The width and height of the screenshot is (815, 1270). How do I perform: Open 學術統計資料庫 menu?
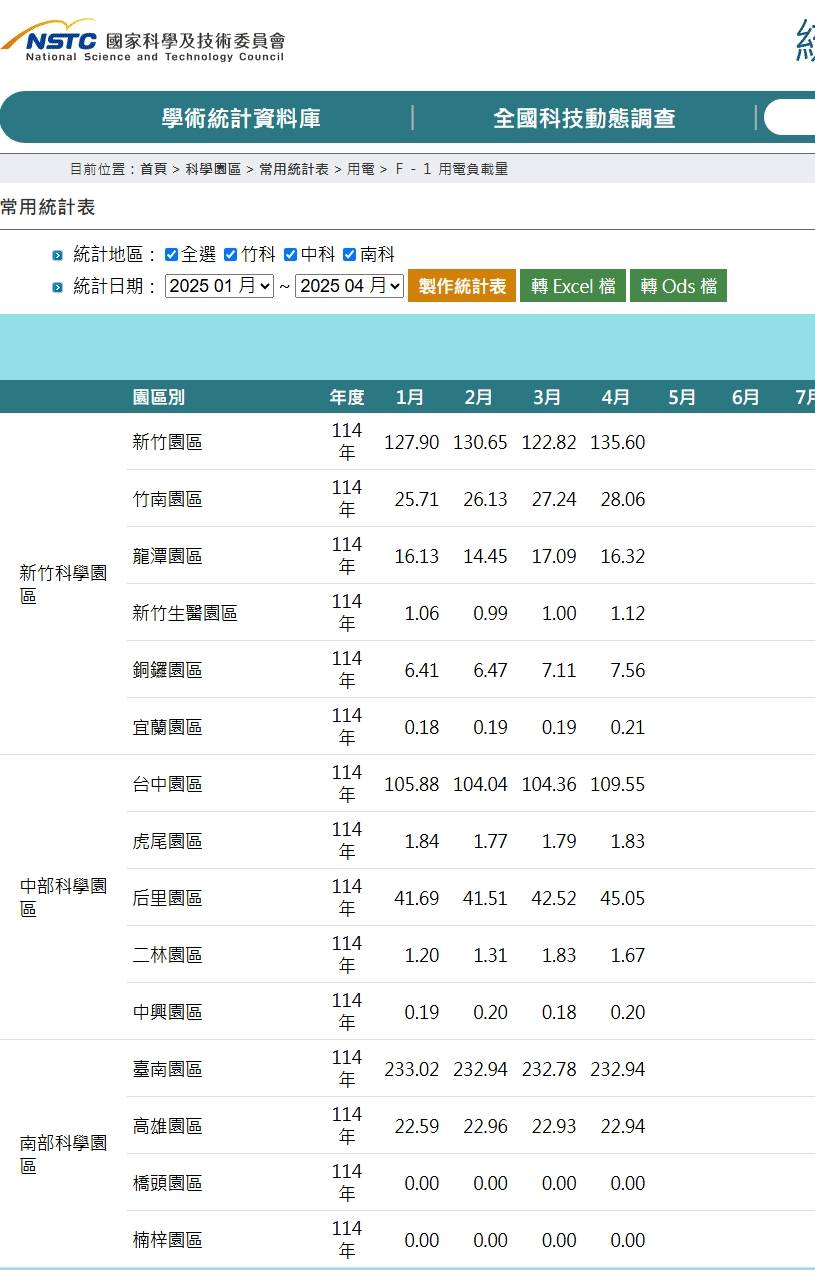point(241,118)
